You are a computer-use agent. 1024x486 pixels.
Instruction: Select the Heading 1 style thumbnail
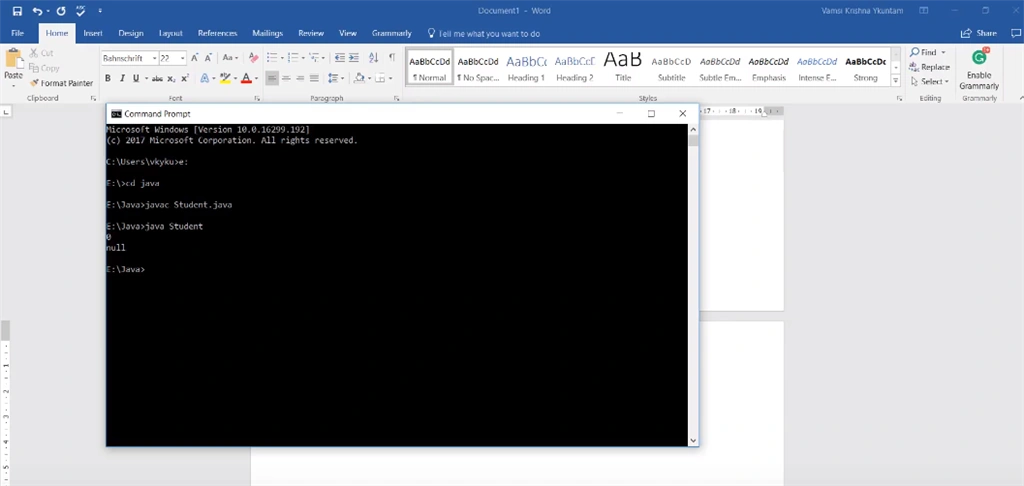pos(526,68)
